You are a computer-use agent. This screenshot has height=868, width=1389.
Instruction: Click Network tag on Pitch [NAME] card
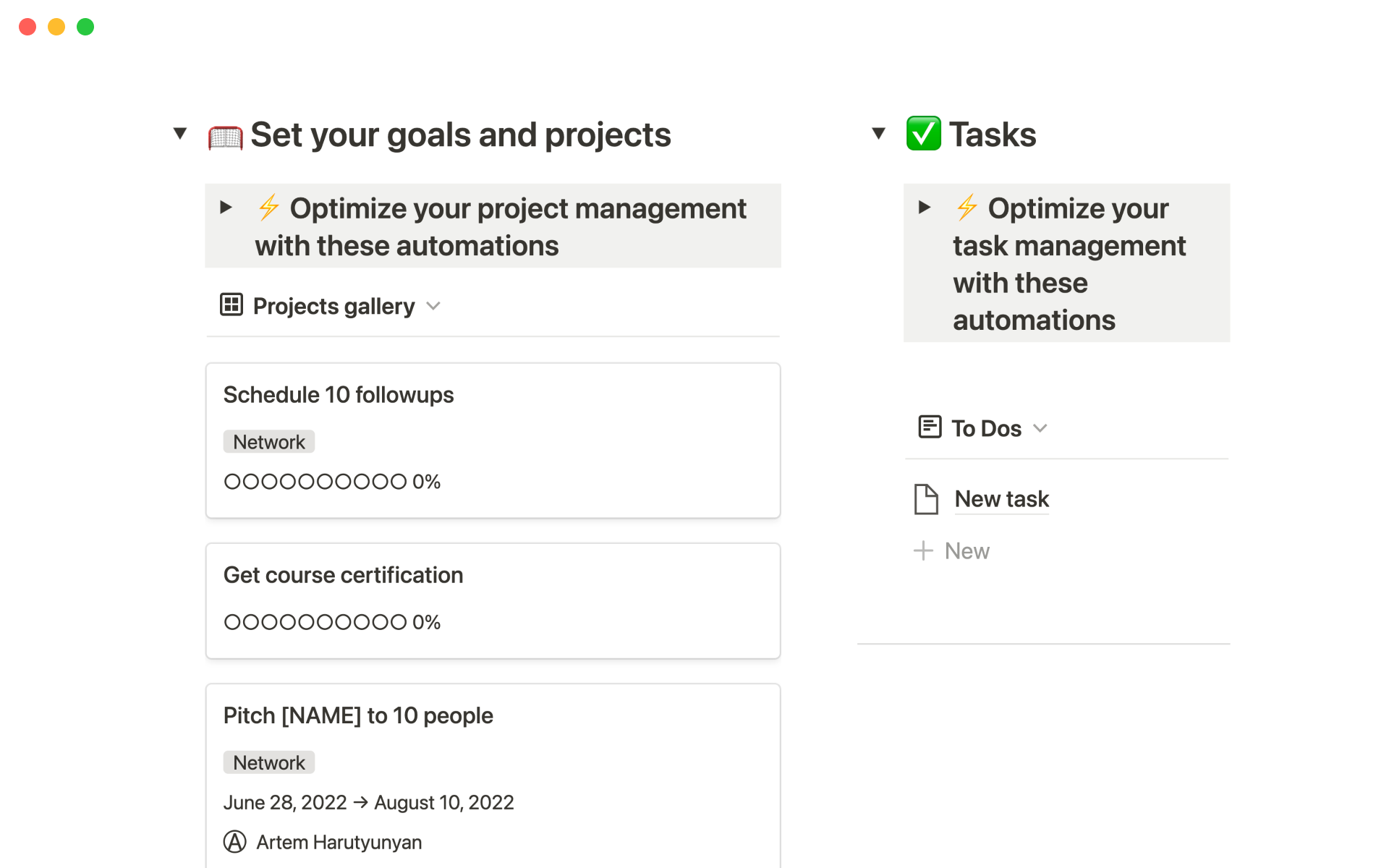point(269,762)
